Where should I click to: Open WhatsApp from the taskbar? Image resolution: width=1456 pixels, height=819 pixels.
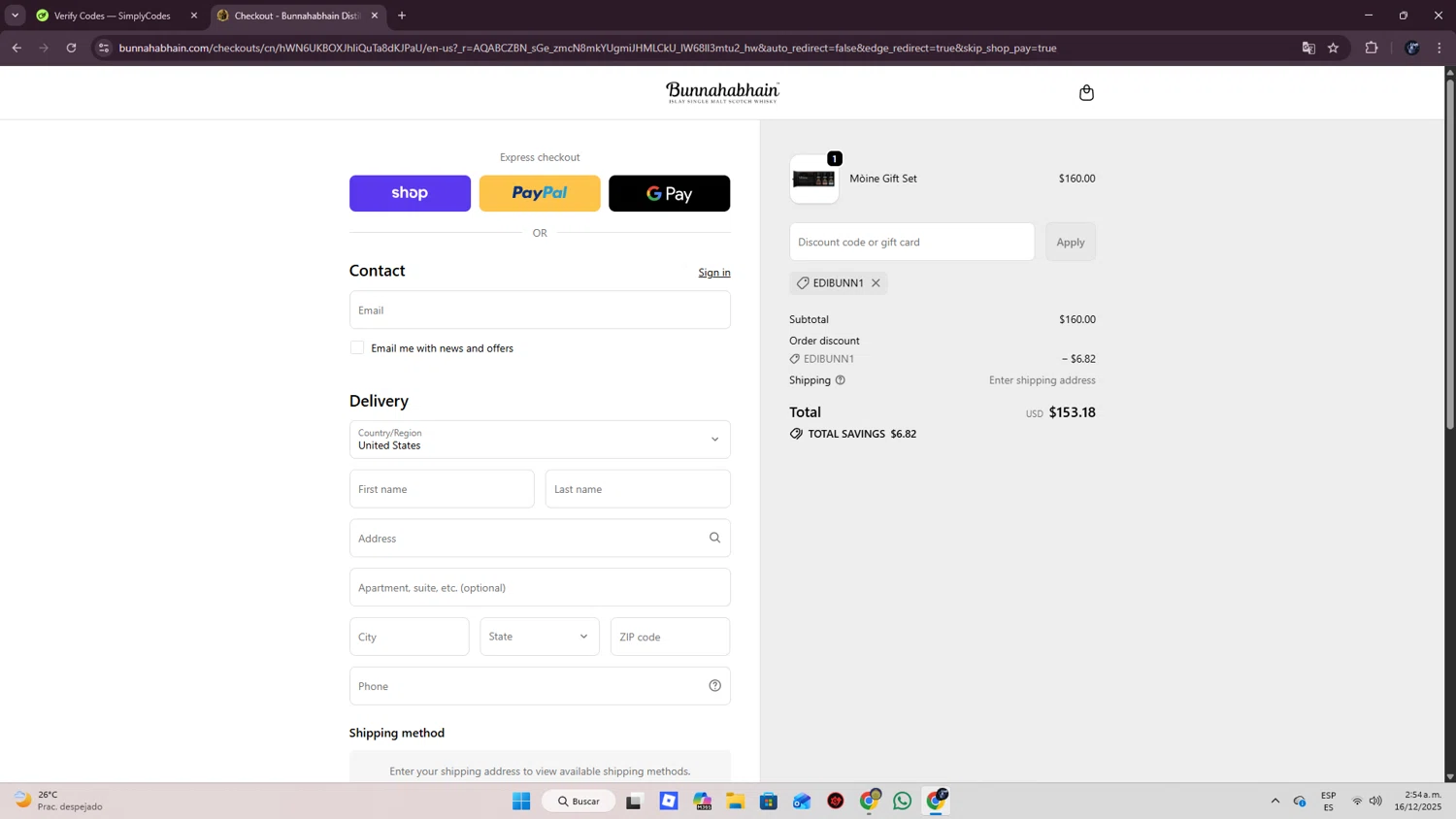(903, 802)
